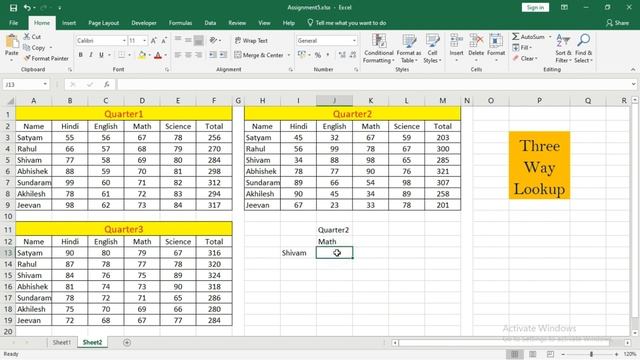Decrease font size with the smaller A
Viewport: 640px width, 360px height.
click(x=164, y=41)
